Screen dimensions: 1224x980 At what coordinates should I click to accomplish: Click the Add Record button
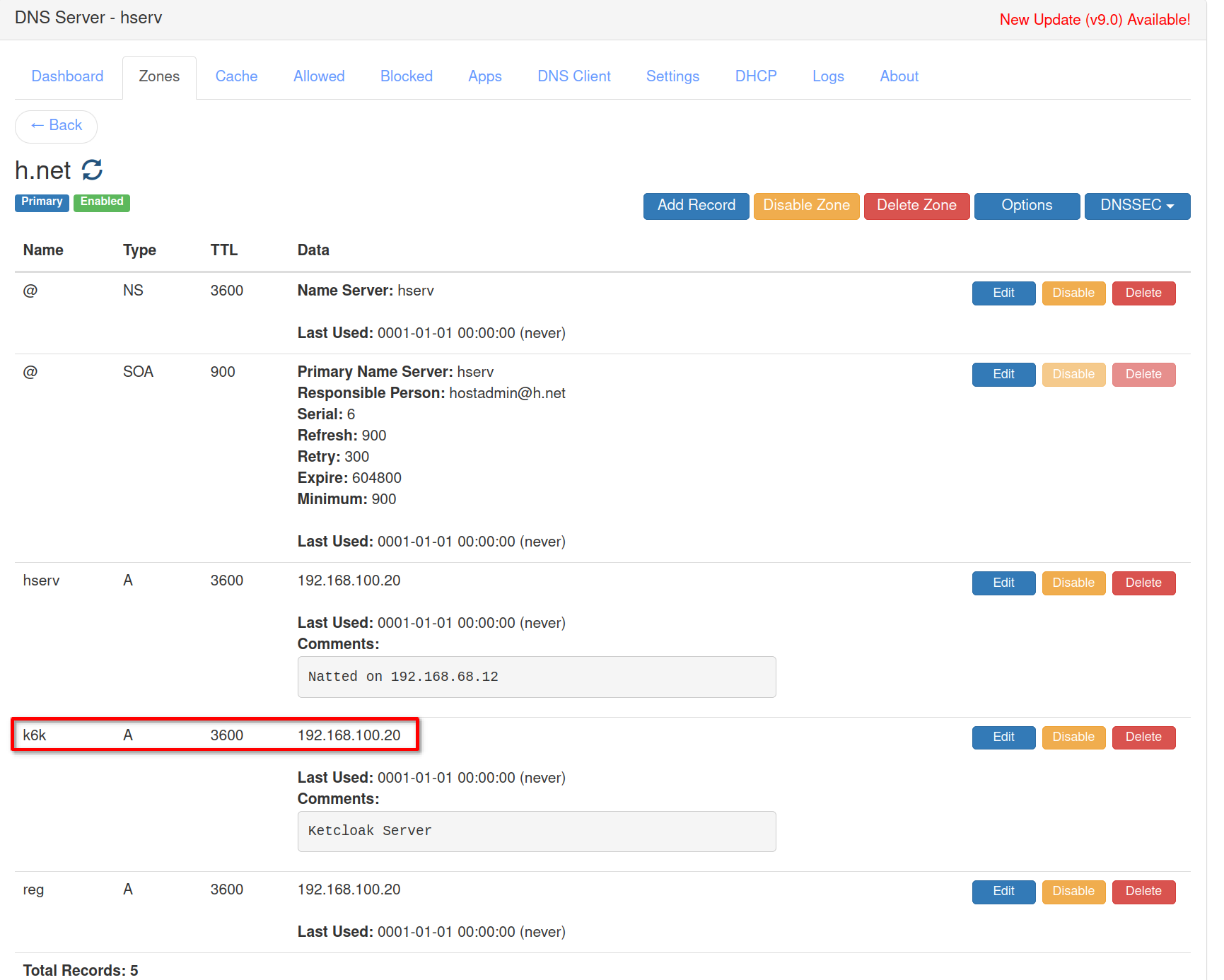pos(695,206)
